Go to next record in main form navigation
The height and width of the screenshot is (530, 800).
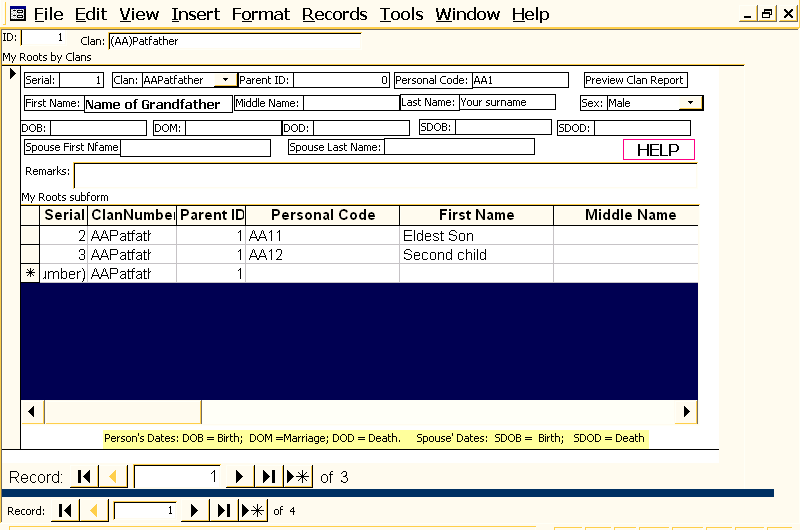[x=194, y=511]
